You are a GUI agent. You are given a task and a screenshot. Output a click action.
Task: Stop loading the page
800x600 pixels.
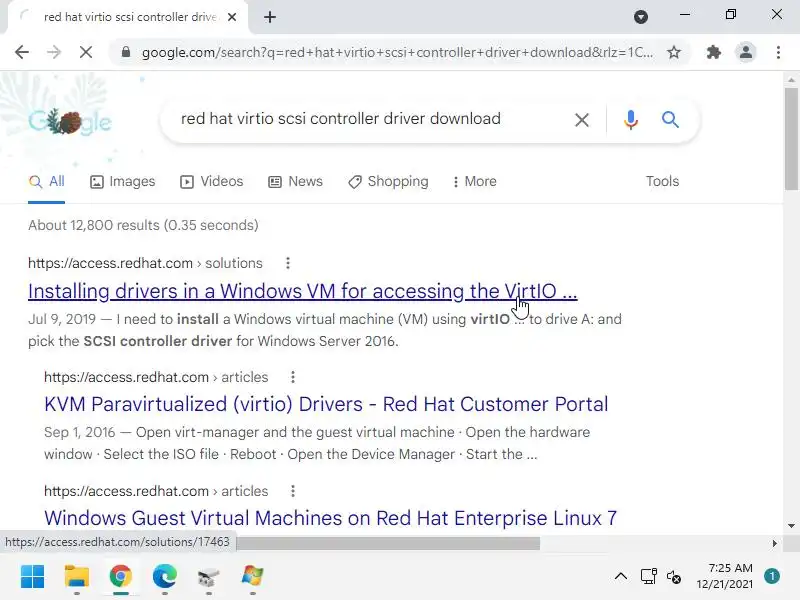point(86,52)
